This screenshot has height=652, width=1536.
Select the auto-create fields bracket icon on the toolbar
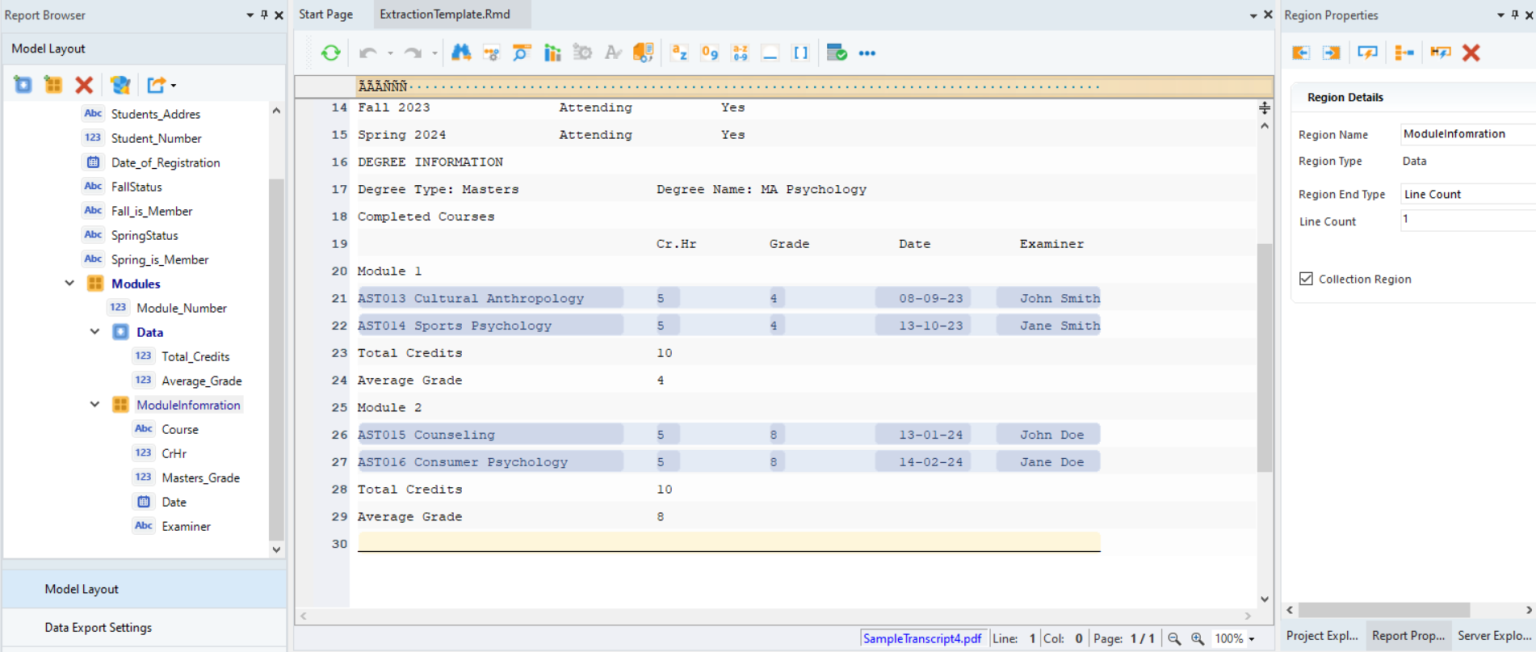pyautogui.click(x=800, y=52)
